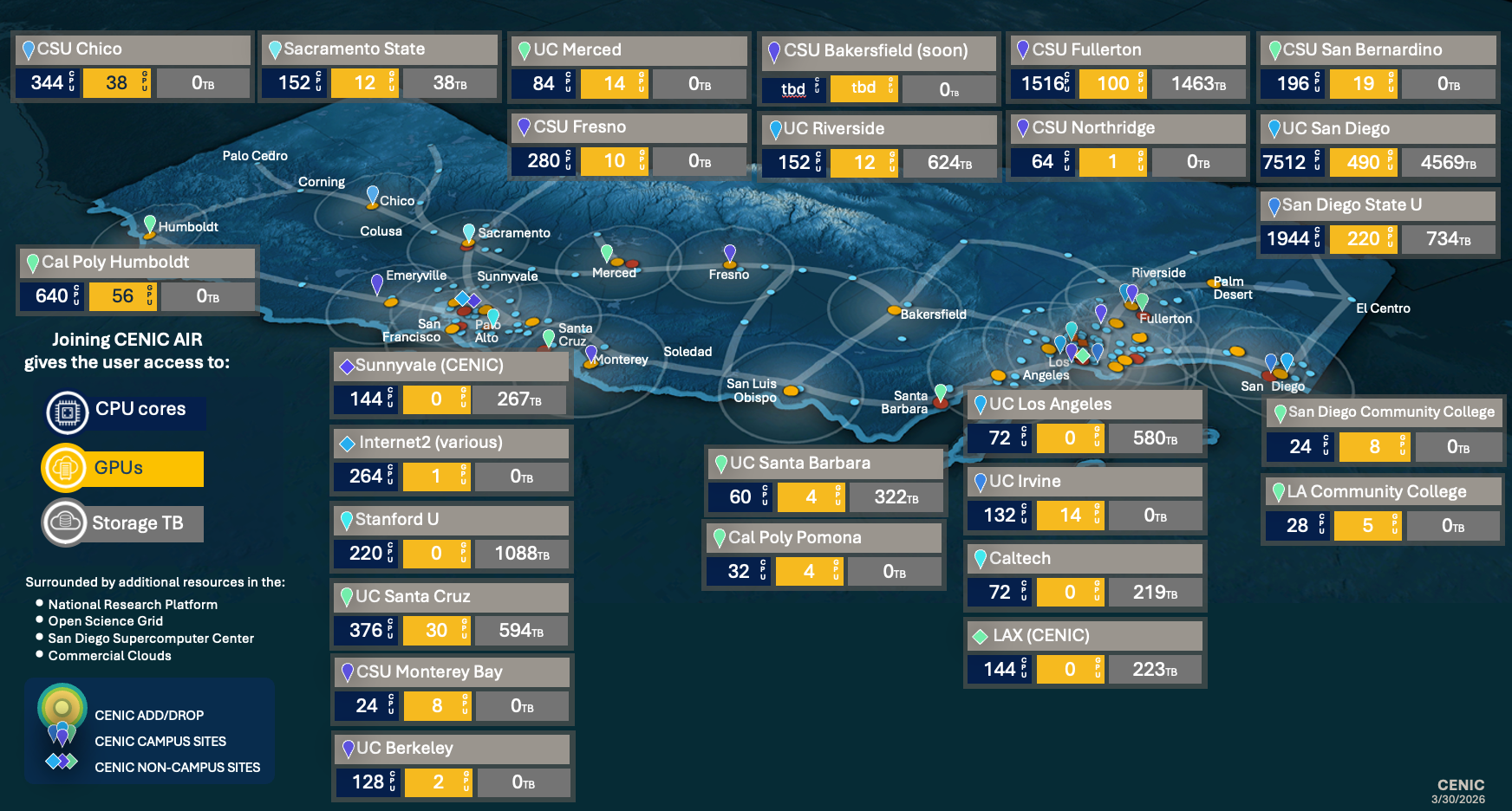Click the Fresno map pin marker
This screenshot has height=811, width=1512.
click(x=730, y=252)
